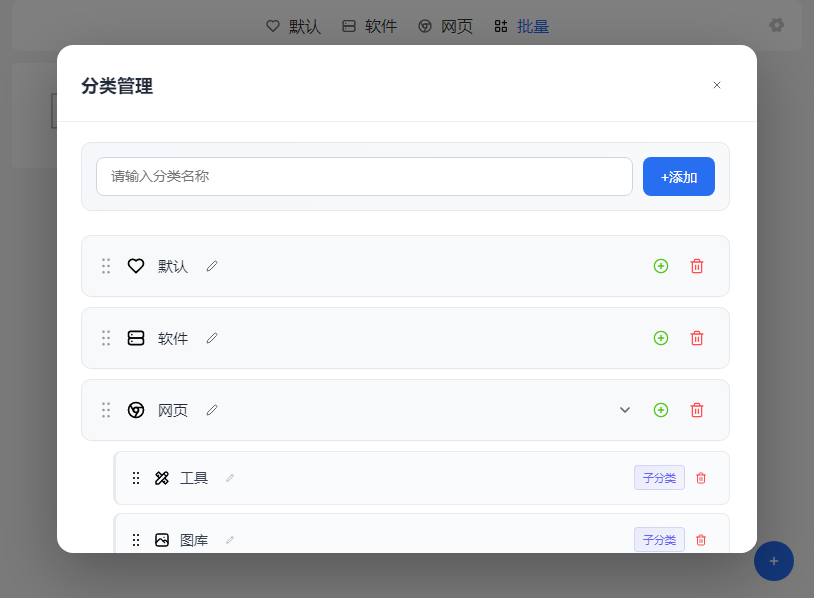Remove the 工具 subcategory with its trash icon
814x598 pixels.
(700, 478)
